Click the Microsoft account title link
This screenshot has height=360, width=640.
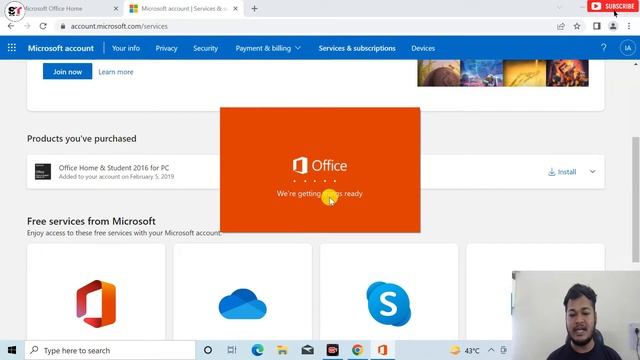click(x=61, y=48)
